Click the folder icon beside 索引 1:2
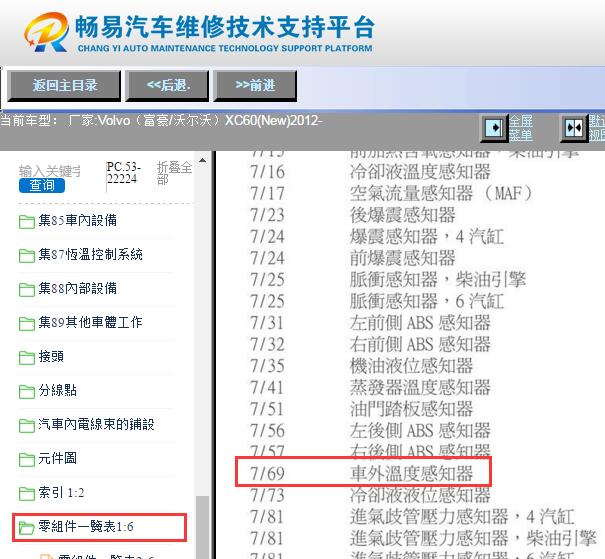The width and height of the screenshot is (605, 559). (x=27, y=493)
